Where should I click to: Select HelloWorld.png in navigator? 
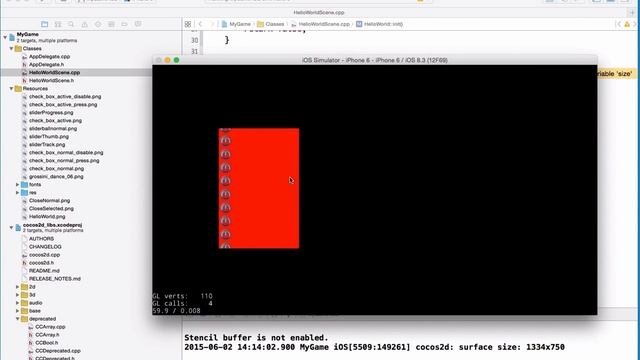point(47,217)
